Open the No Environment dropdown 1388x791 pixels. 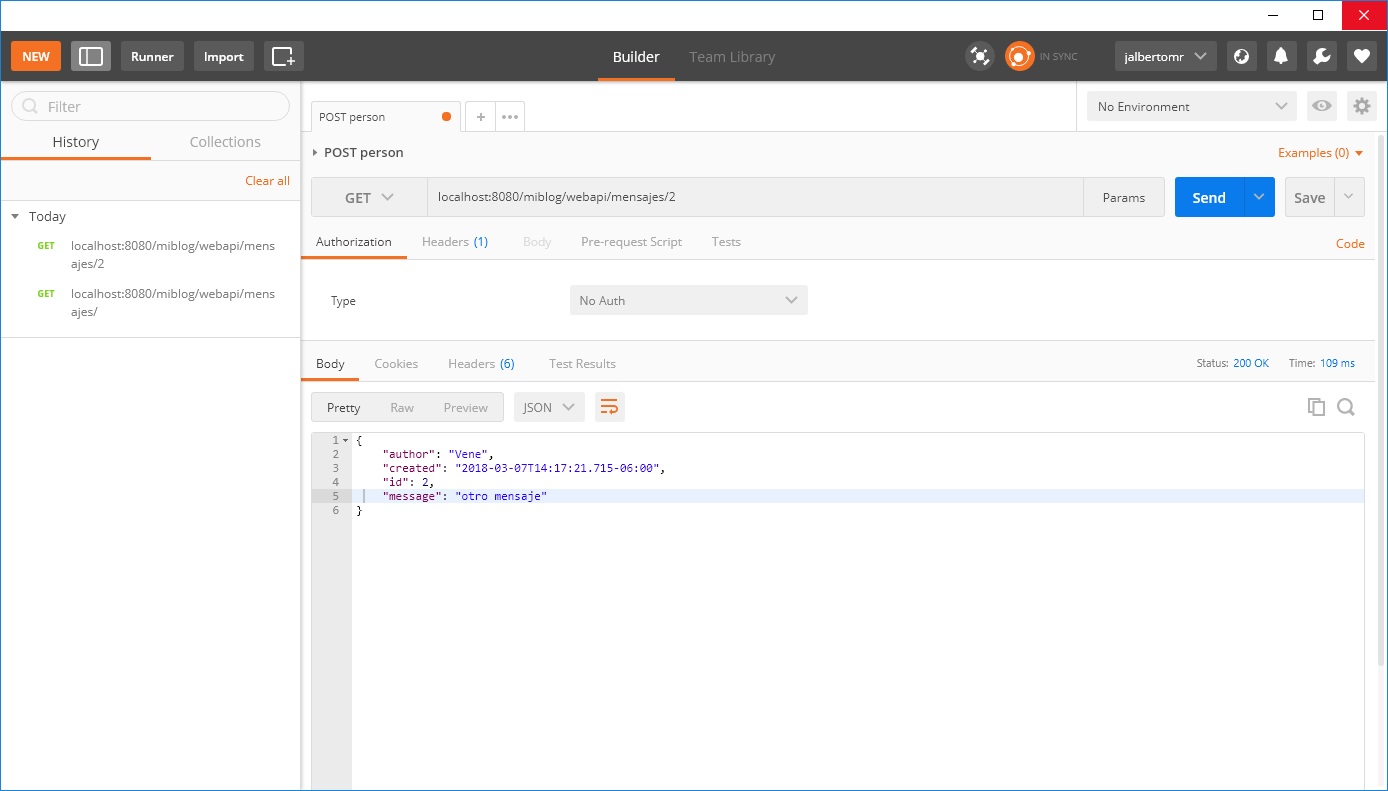(1191, 106)
